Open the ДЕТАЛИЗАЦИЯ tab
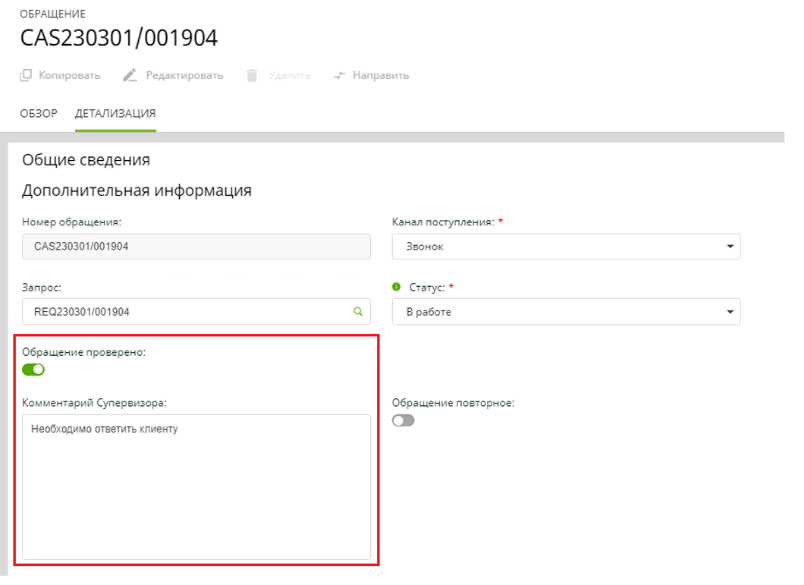The height and width of the screenshot is (585, 804). click(x=115, y=112)
